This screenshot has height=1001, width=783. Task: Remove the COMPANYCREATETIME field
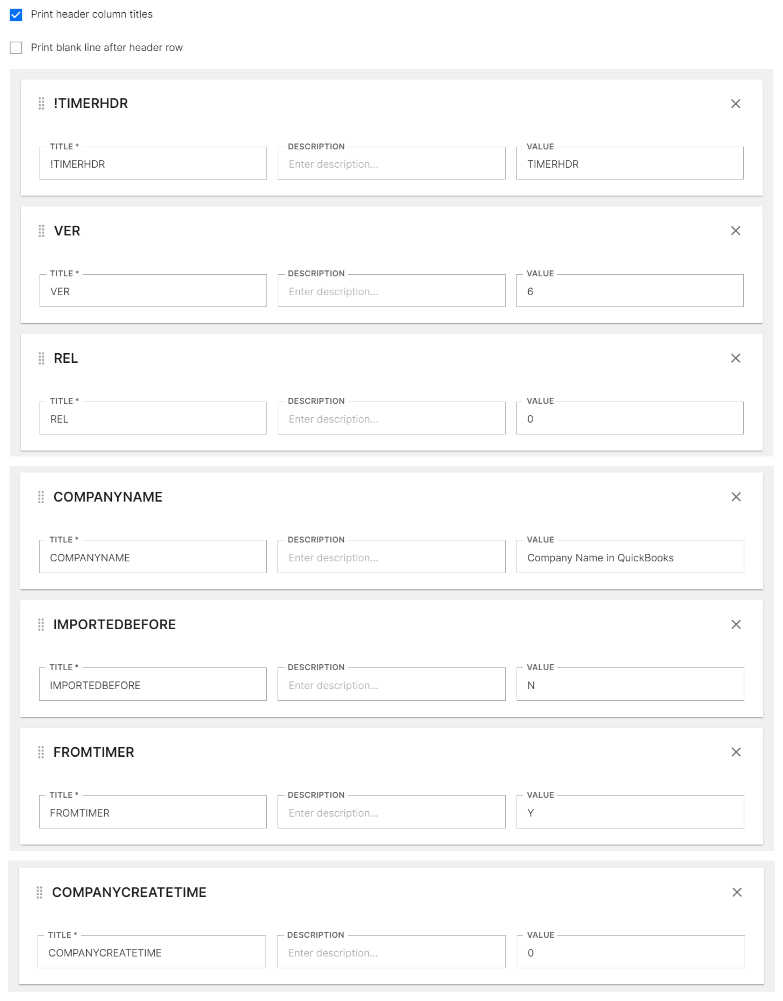[737, 892]
